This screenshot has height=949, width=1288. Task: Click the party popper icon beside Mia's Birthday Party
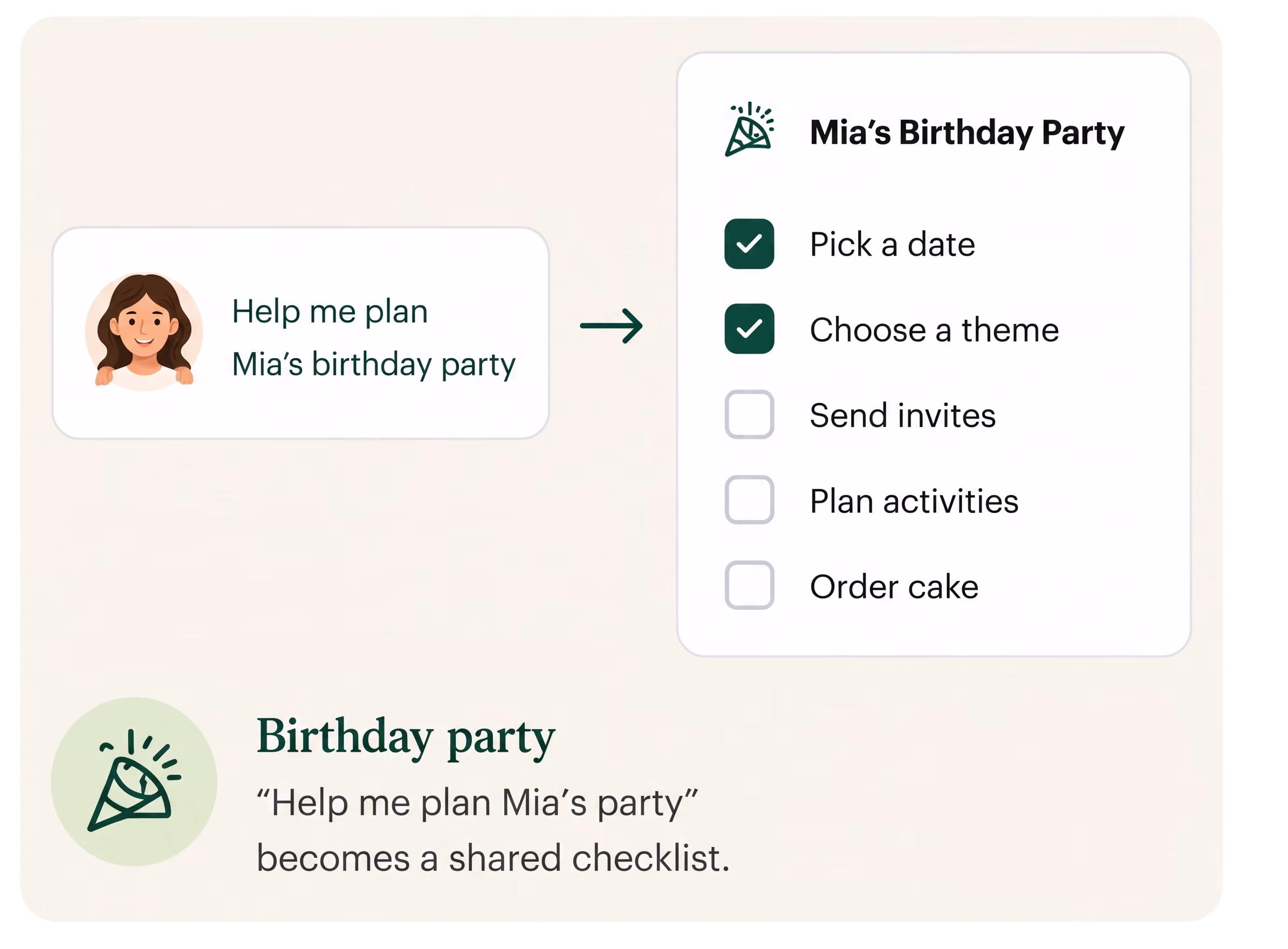pos(749,129)
